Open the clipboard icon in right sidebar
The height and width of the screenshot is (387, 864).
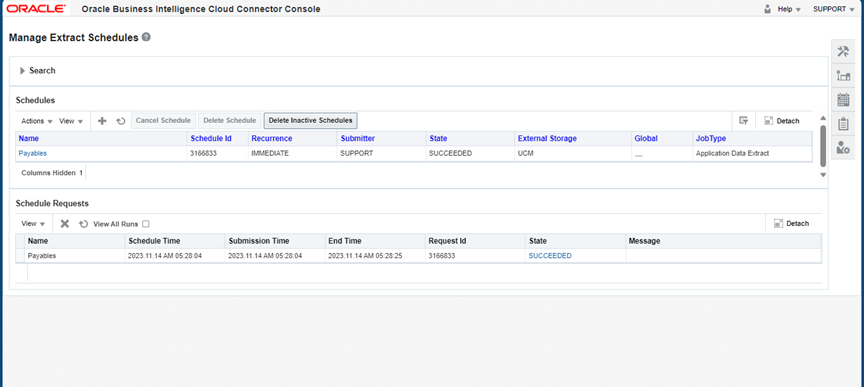pos(843,123)
